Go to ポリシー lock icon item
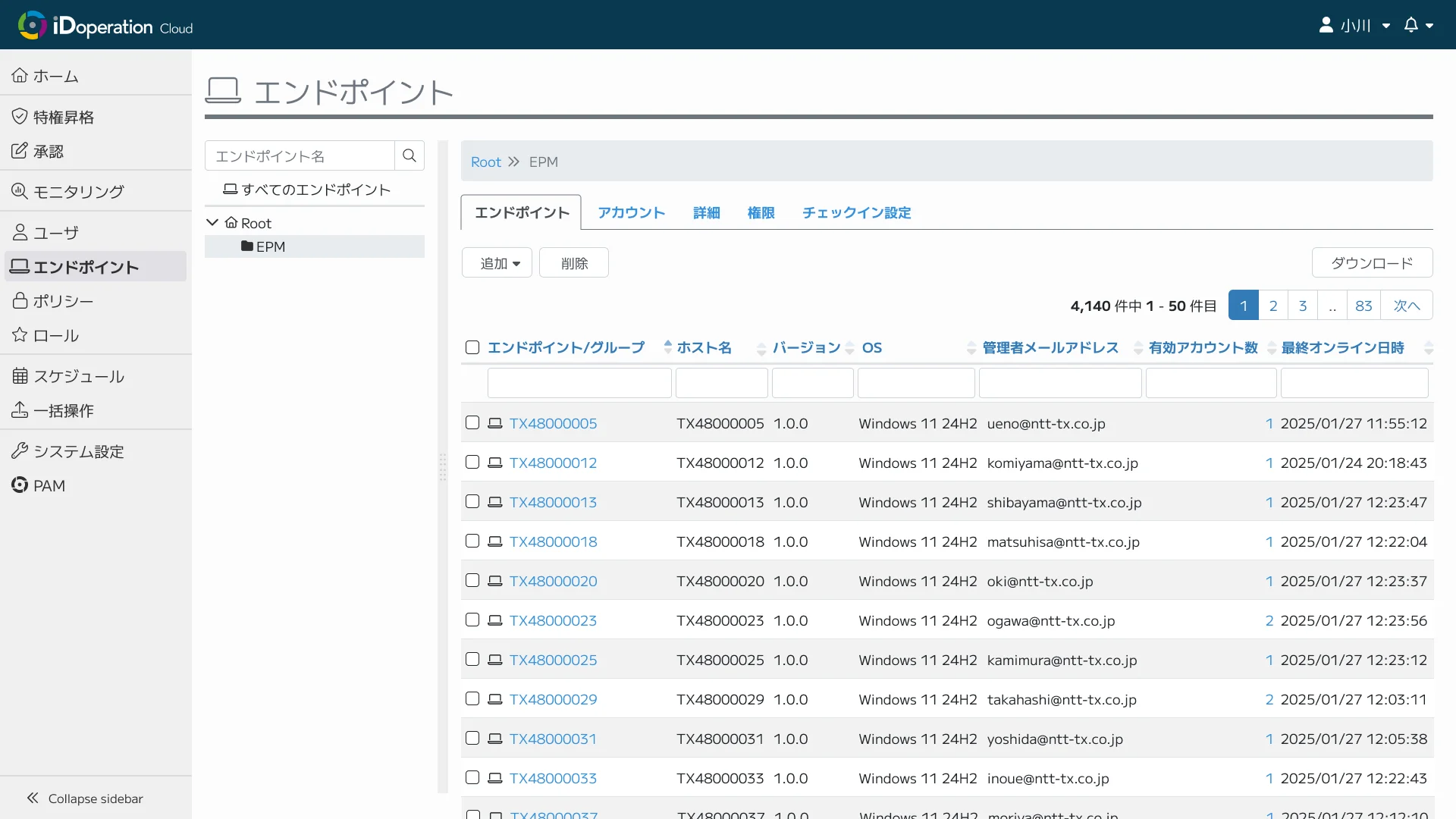 pos(20,301)
